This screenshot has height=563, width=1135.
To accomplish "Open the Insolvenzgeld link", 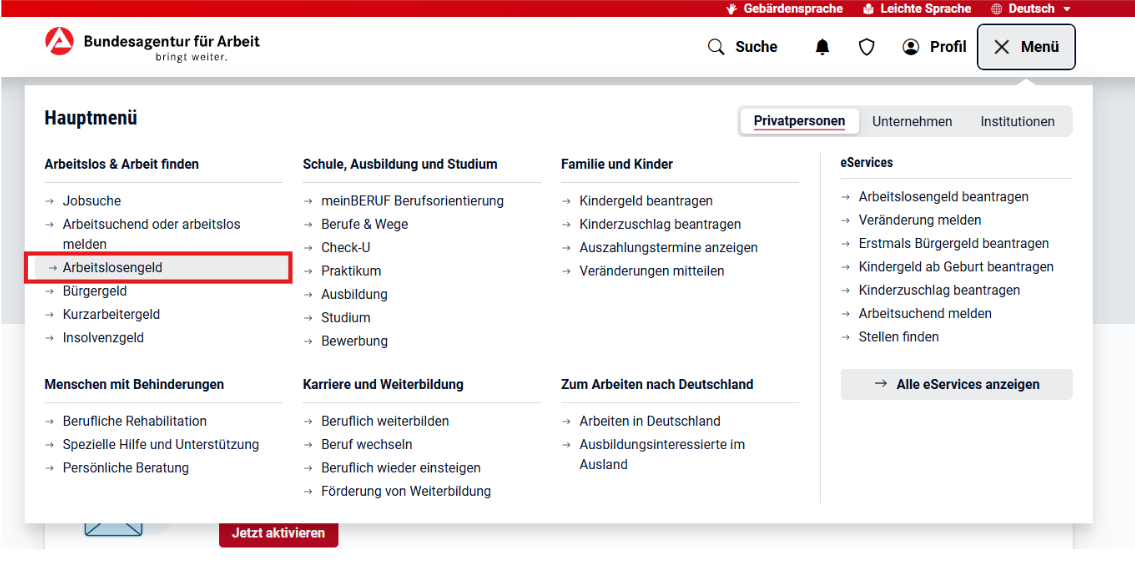I will pyautogui.click(x=103, y=337).
